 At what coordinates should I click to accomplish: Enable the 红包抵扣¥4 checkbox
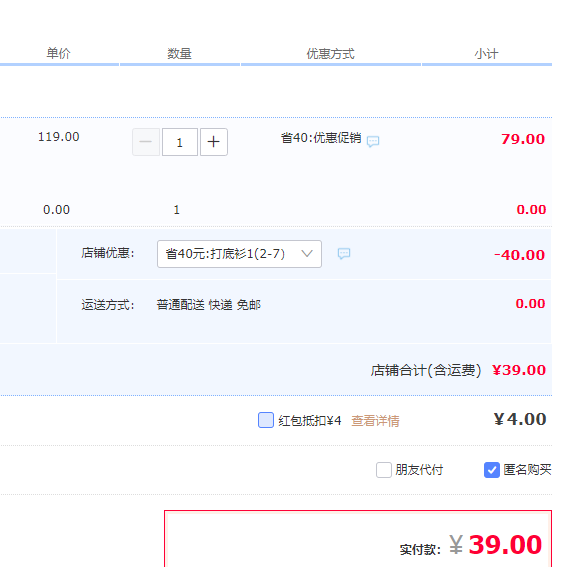point(266,420)
